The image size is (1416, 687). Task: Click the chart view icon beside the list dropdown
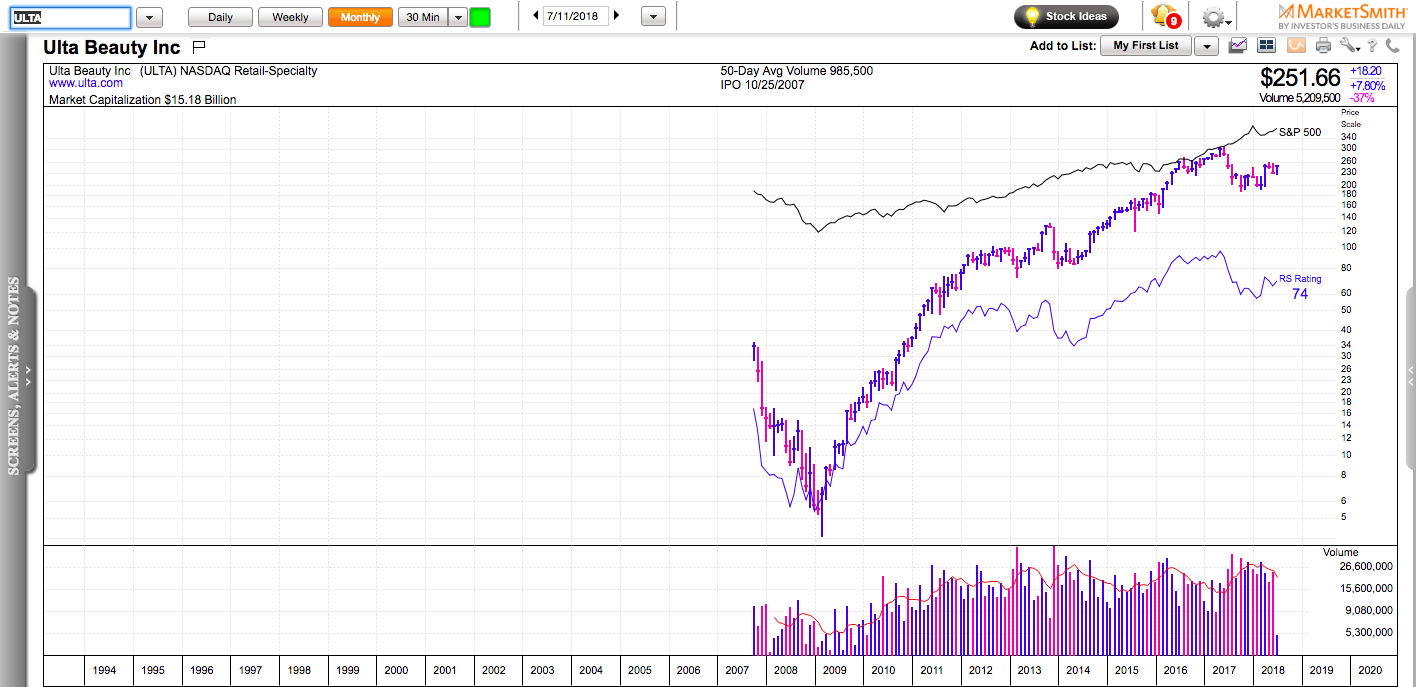click(x=1239, y=45)
